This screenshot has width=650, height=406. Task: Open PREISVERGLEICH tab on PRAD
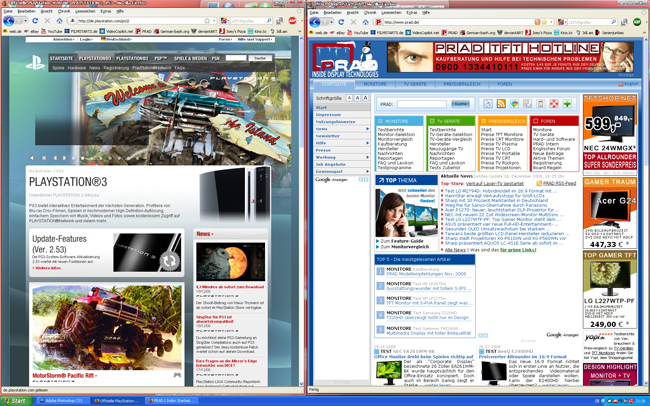(461, 84)
